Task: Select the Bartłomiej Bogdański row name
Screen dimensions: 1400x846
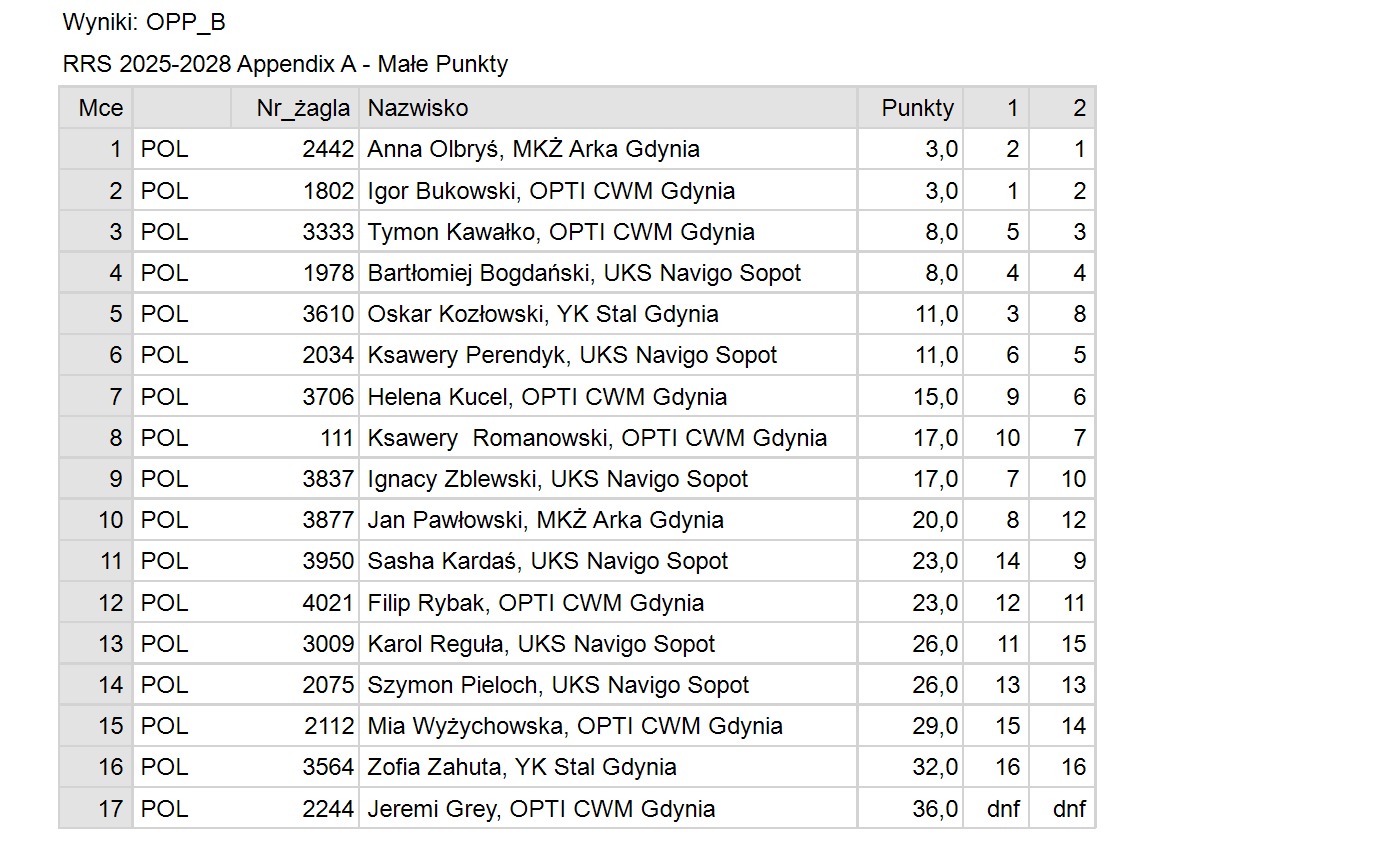Action: tap(608, 273)
